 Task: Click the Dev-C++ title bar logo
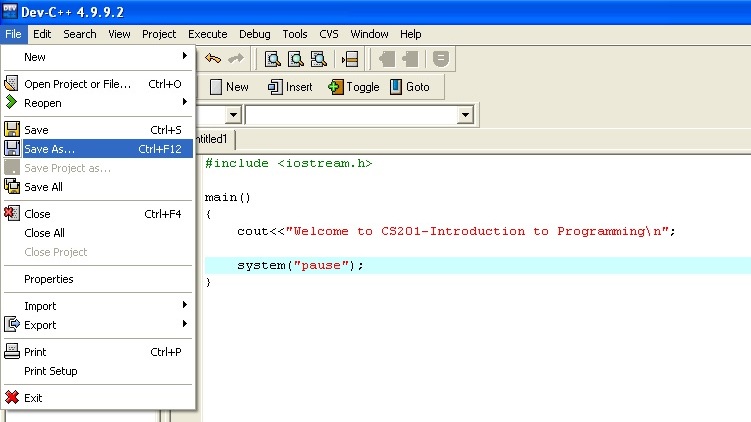[x=10, y=11]
